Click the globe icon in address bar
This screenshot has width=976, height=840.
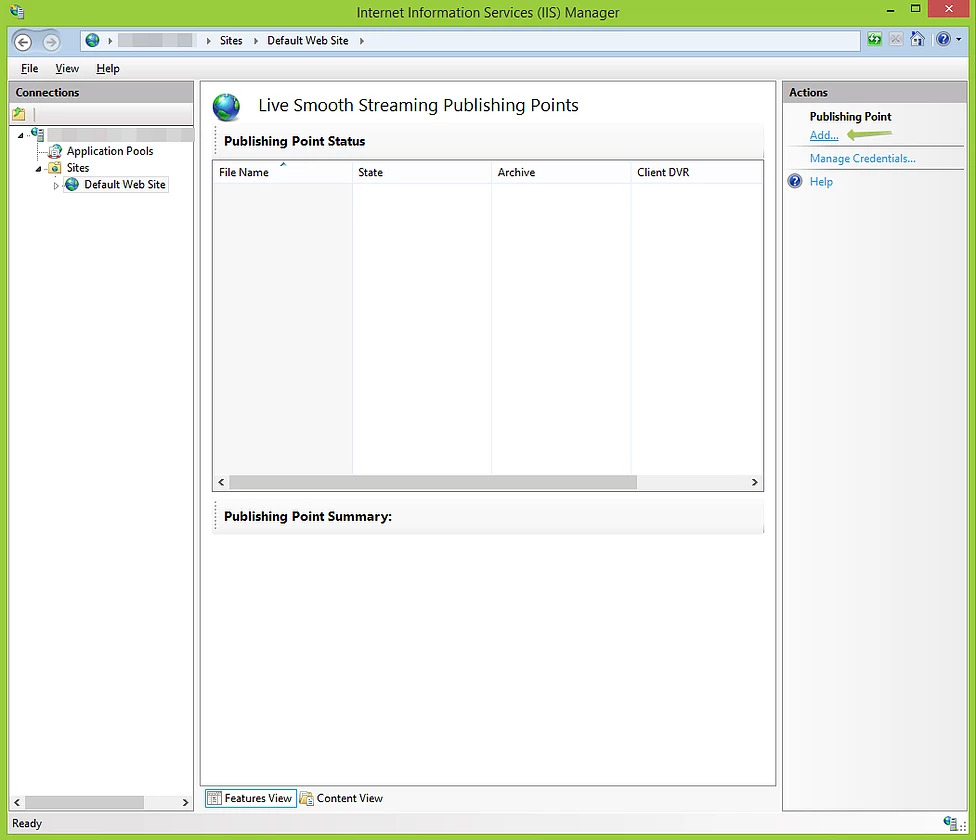tap(92, 40)
